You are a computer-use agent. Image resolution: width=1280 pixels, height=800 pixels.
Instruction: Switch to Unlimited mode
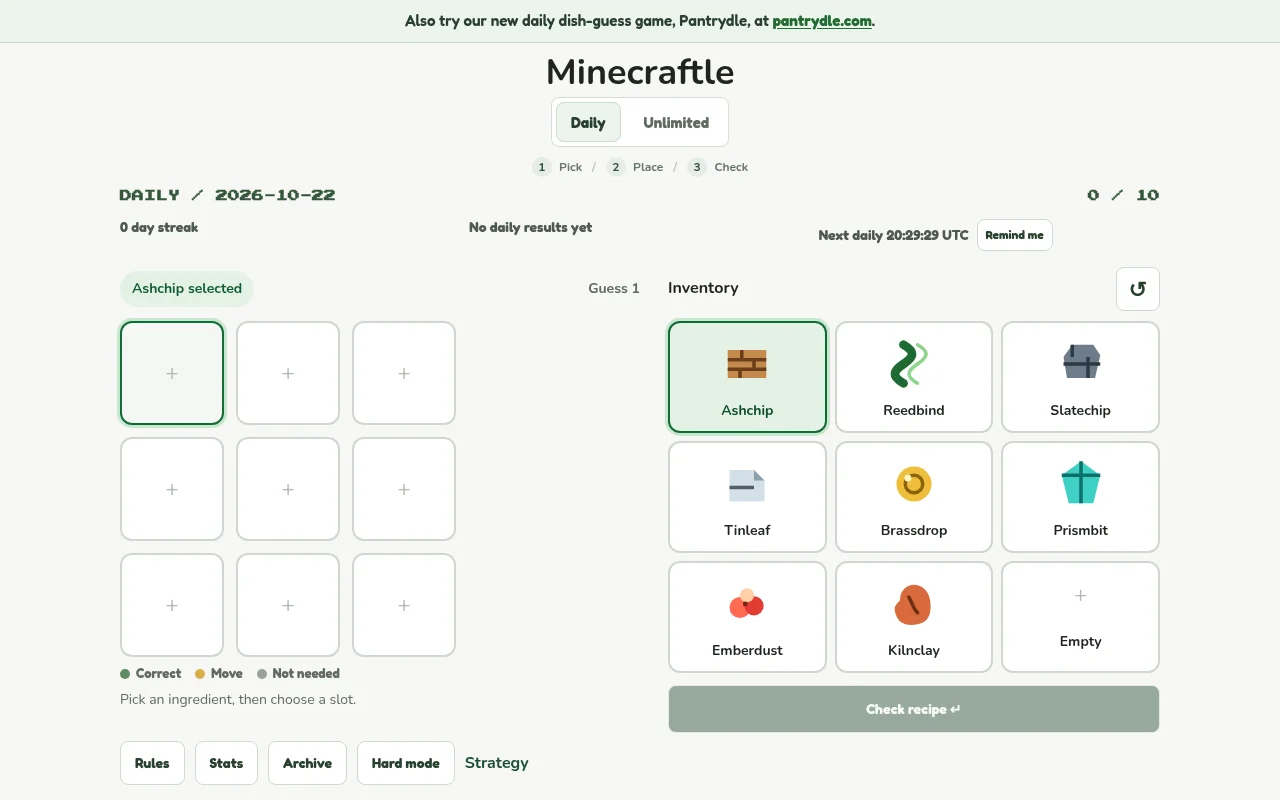point(676,122)
